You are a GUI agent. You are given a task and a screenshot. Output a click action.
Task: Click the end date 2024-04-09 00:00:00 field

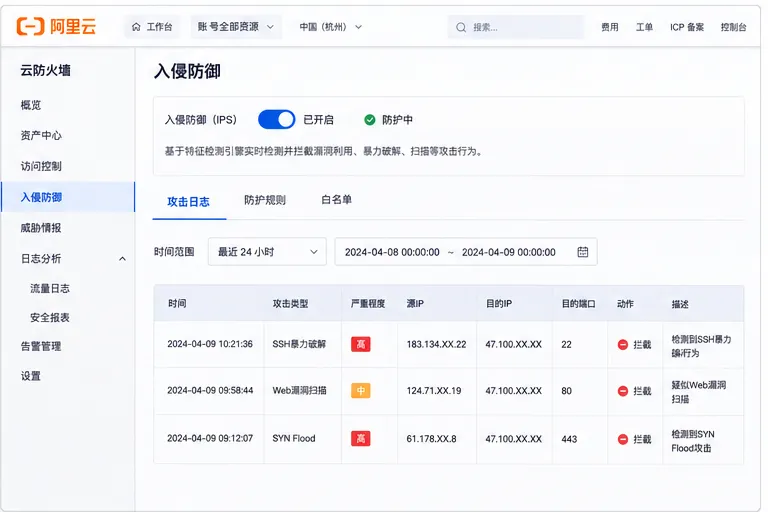tap(508, 252)
